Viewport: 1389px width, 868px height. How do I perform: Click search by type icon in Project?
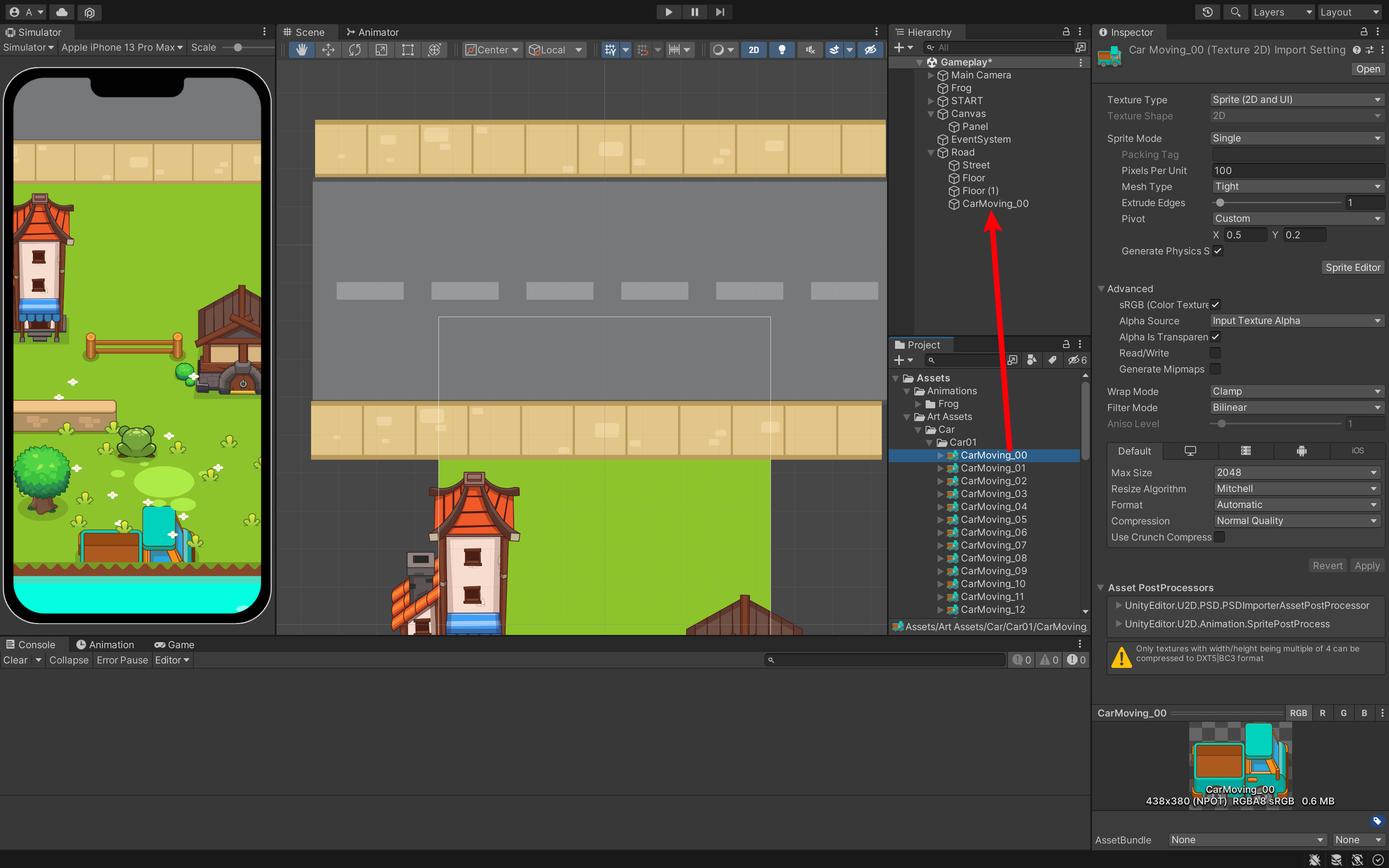pyautogui.click(x=1032, y=360)
